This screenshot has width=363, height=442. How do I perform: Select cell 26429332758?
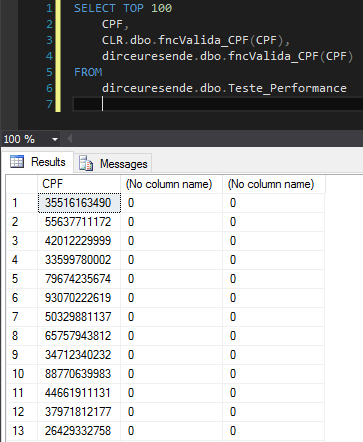pos(79,431)
